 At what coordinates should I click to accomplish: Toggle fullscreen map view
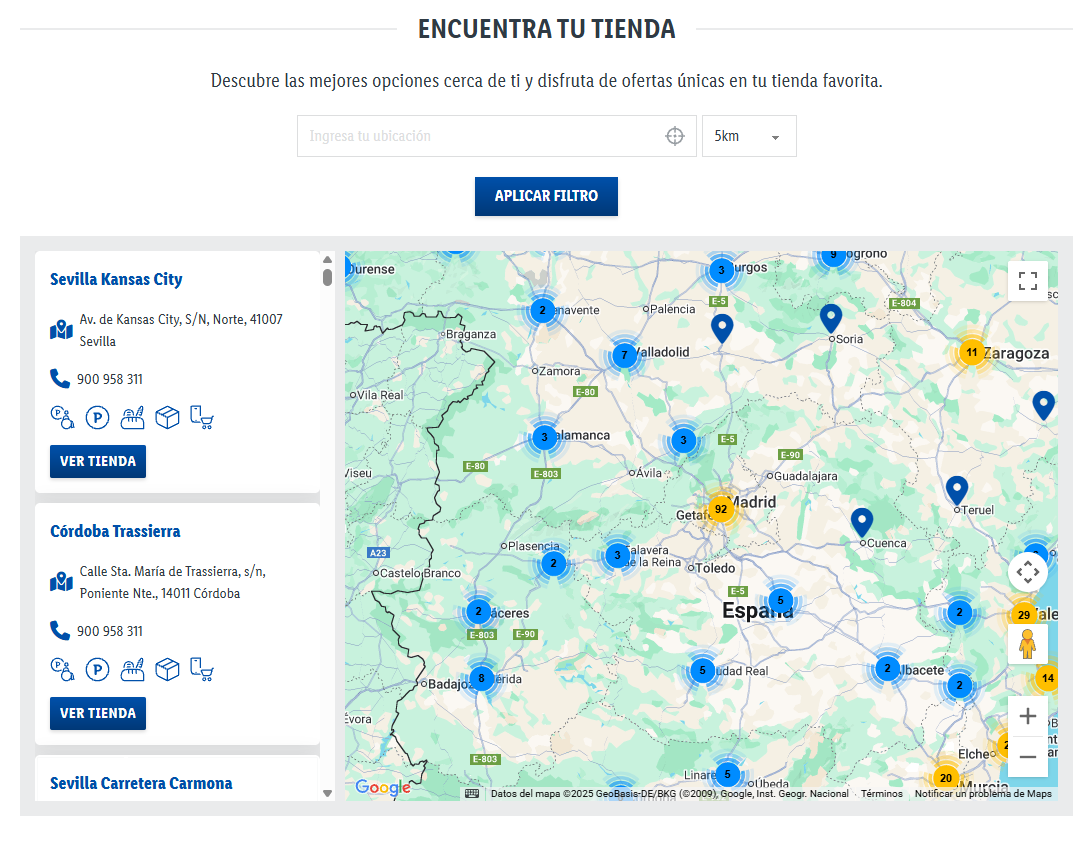(1027, 281)
